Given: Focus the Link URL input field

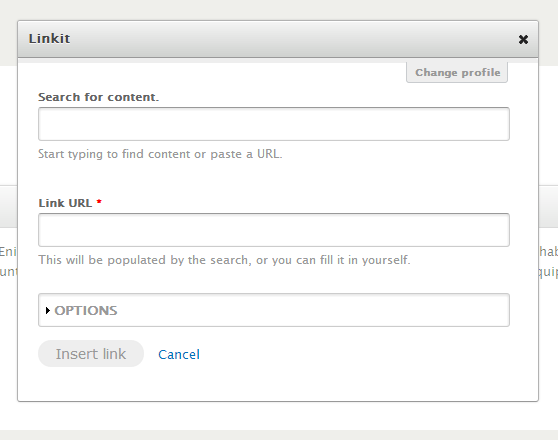Looking at the screenshot, I should [274, 230].
